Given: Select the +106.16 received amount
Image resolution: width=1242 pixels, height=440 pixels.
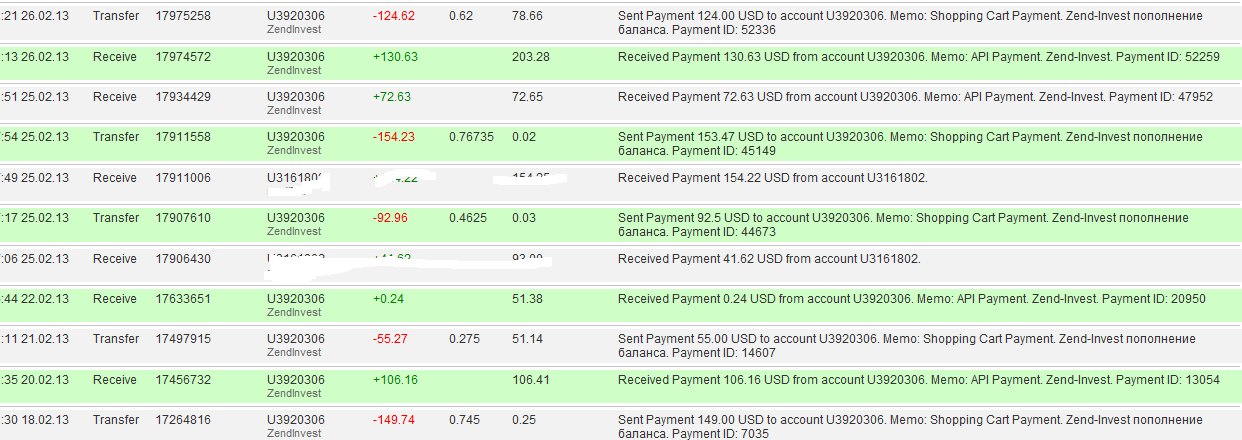Looking at the screenshot, I should (395, 380).
